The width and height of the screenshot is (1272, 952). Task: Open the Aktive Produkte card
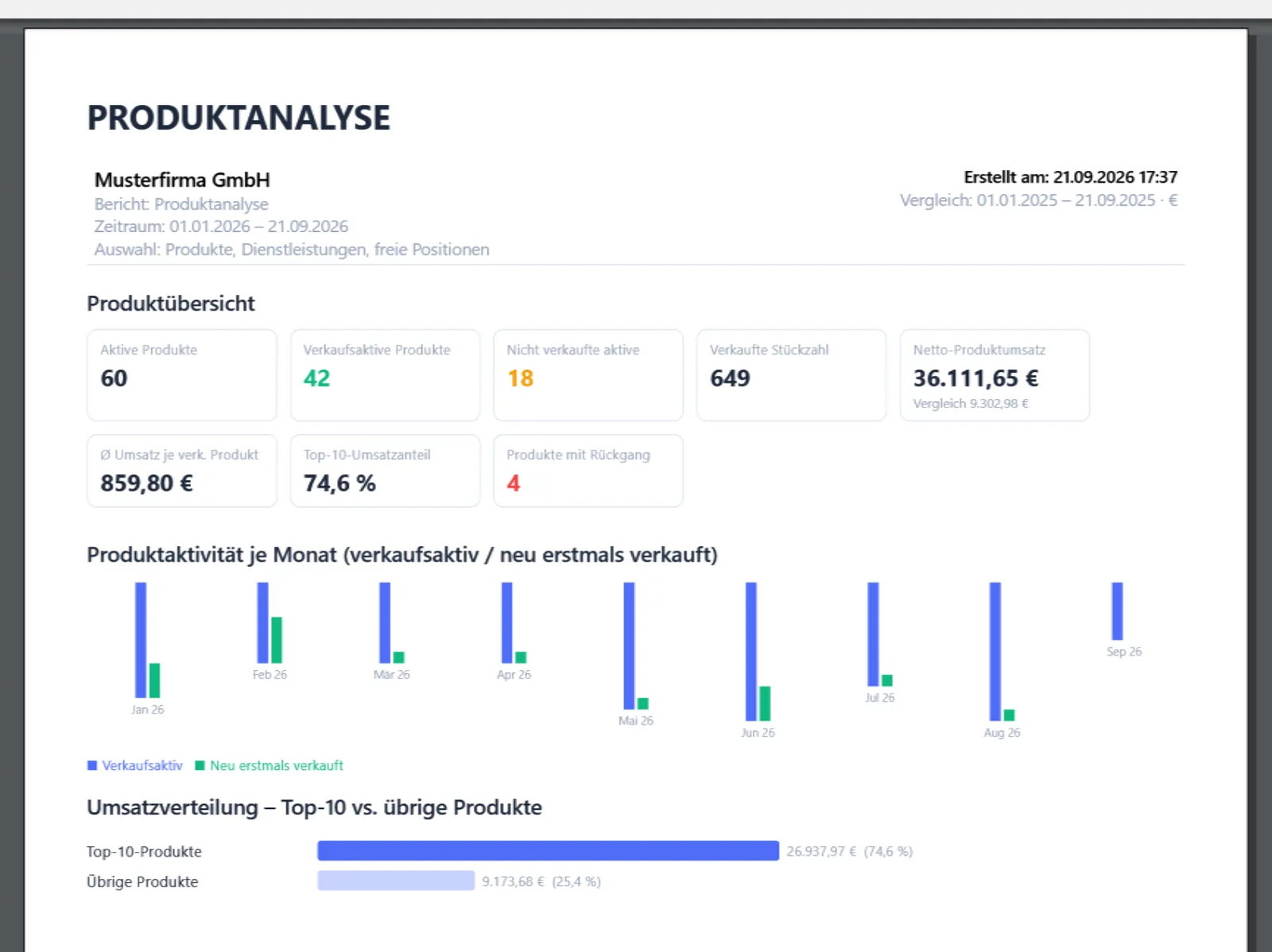(182, 375)
